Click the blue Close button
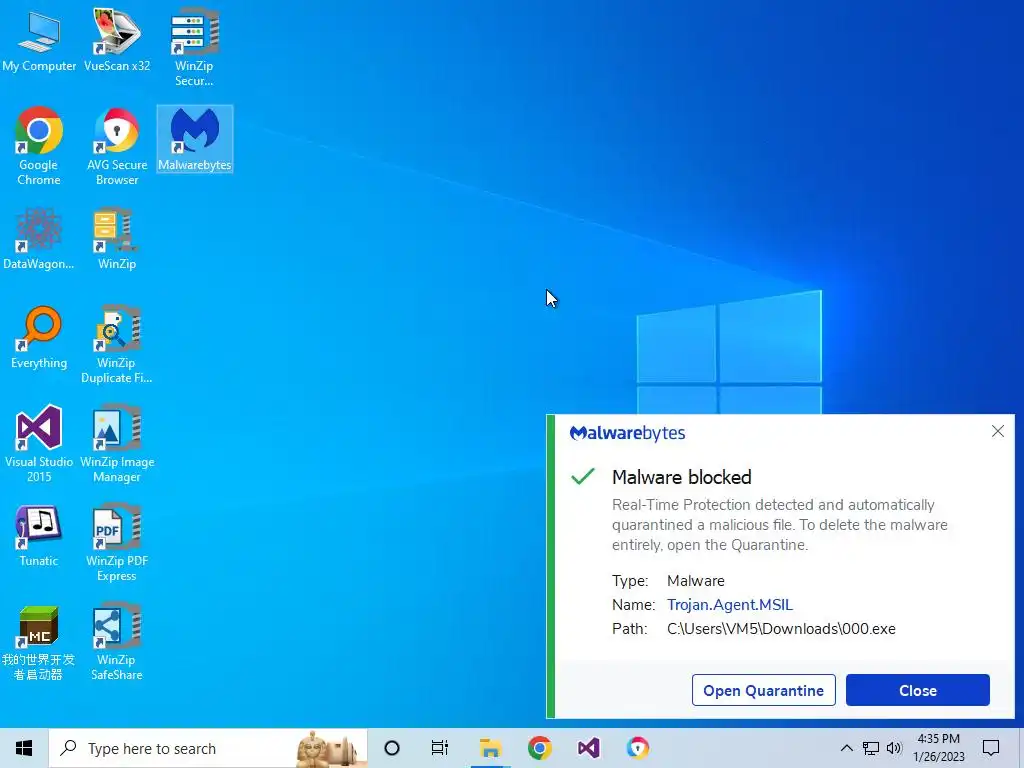This screenshot has width=1024, height=768. [x=918, y=690]
